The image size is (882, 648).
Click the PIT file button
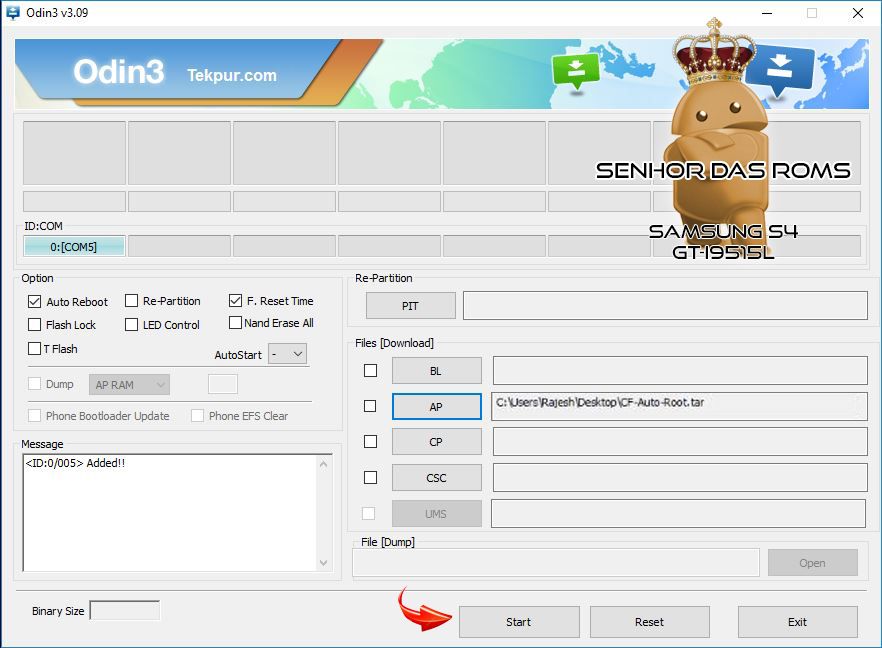(x=410, y=306)
